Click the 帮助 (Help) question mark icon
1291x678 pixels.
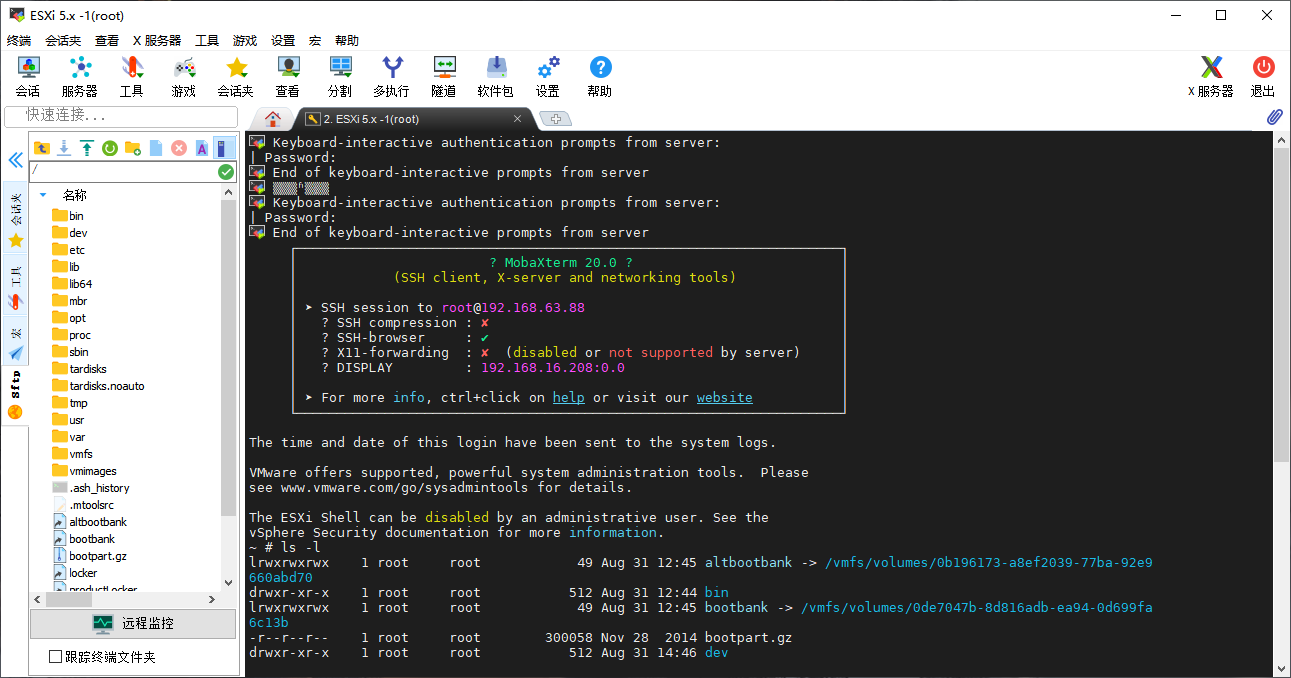[600, 77]
